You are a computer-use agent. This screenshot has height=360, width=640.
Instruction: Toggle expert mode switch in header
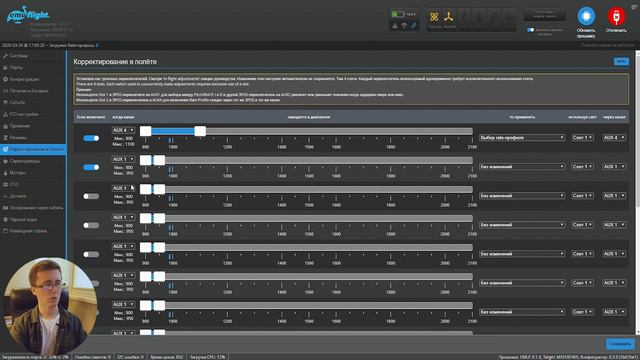coord(530,30)
